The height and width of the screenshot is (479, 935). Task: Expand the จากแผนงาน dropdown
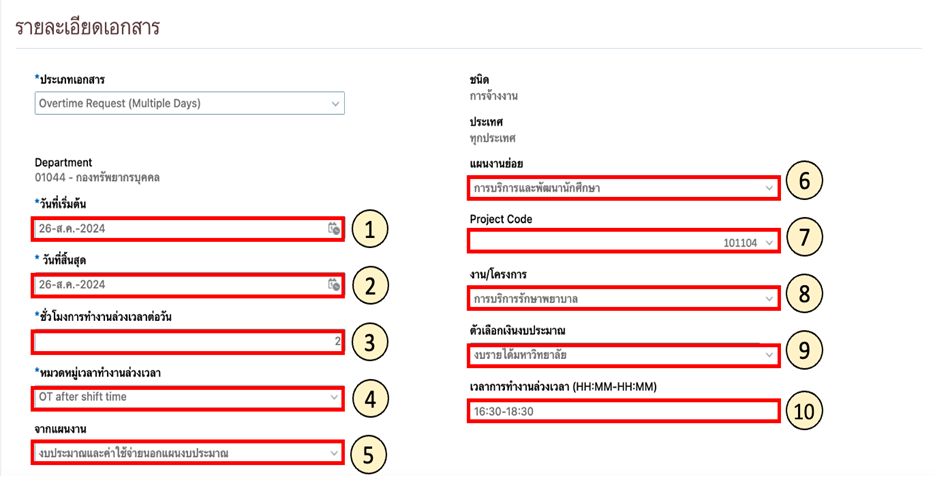coord(336,453)
